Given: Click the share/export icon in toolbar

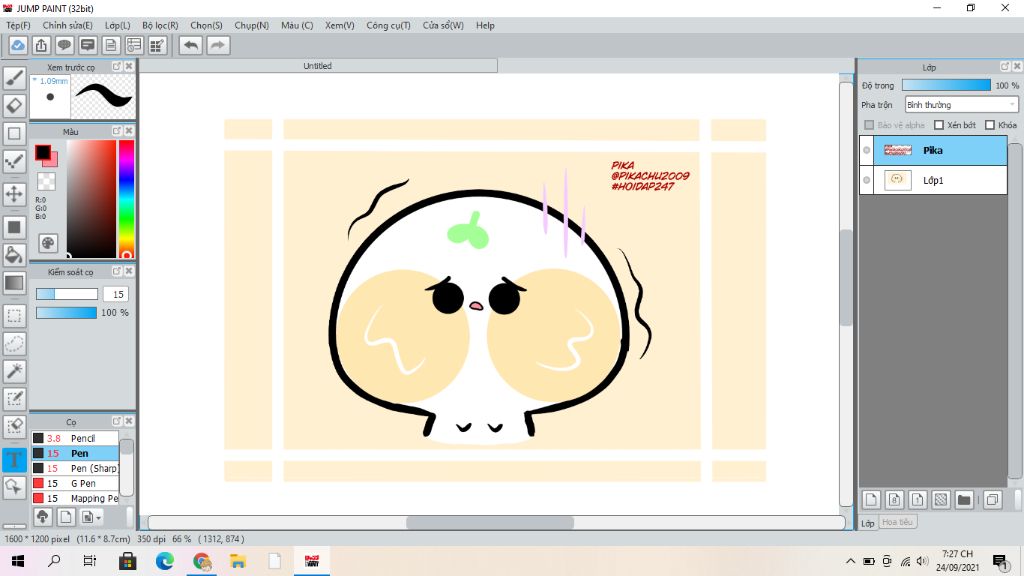Looking at the screenshot, I should [41, 45].
